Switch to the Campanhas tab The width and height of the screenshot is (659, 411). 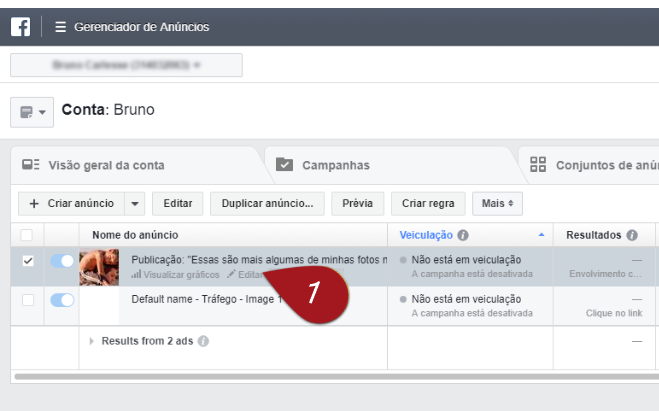(x=335, y=165)
